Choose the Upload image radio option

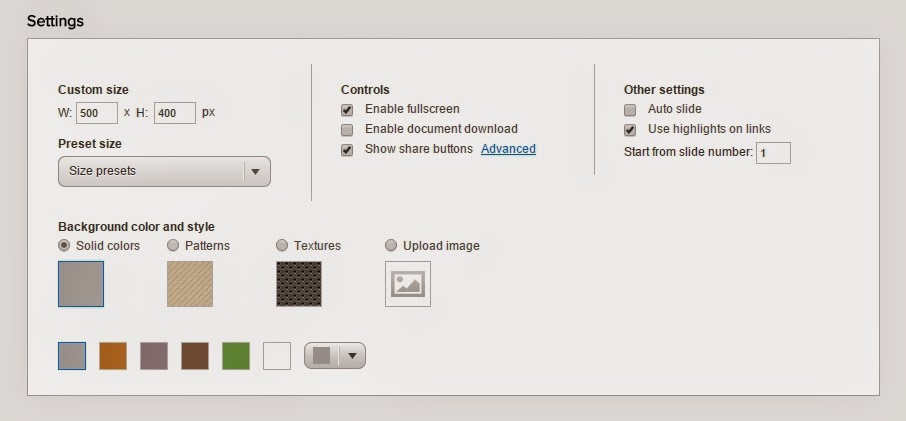click(391, 245)
